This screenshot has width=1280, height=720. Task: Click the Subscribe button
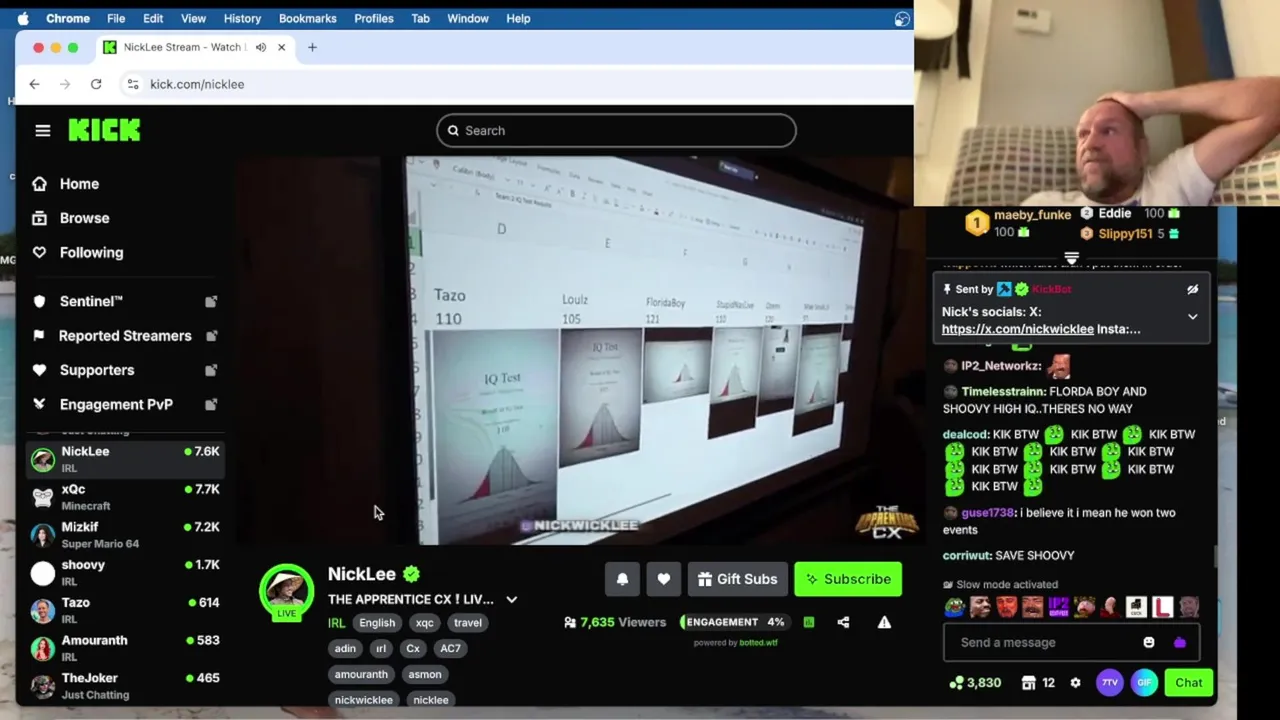848,579
